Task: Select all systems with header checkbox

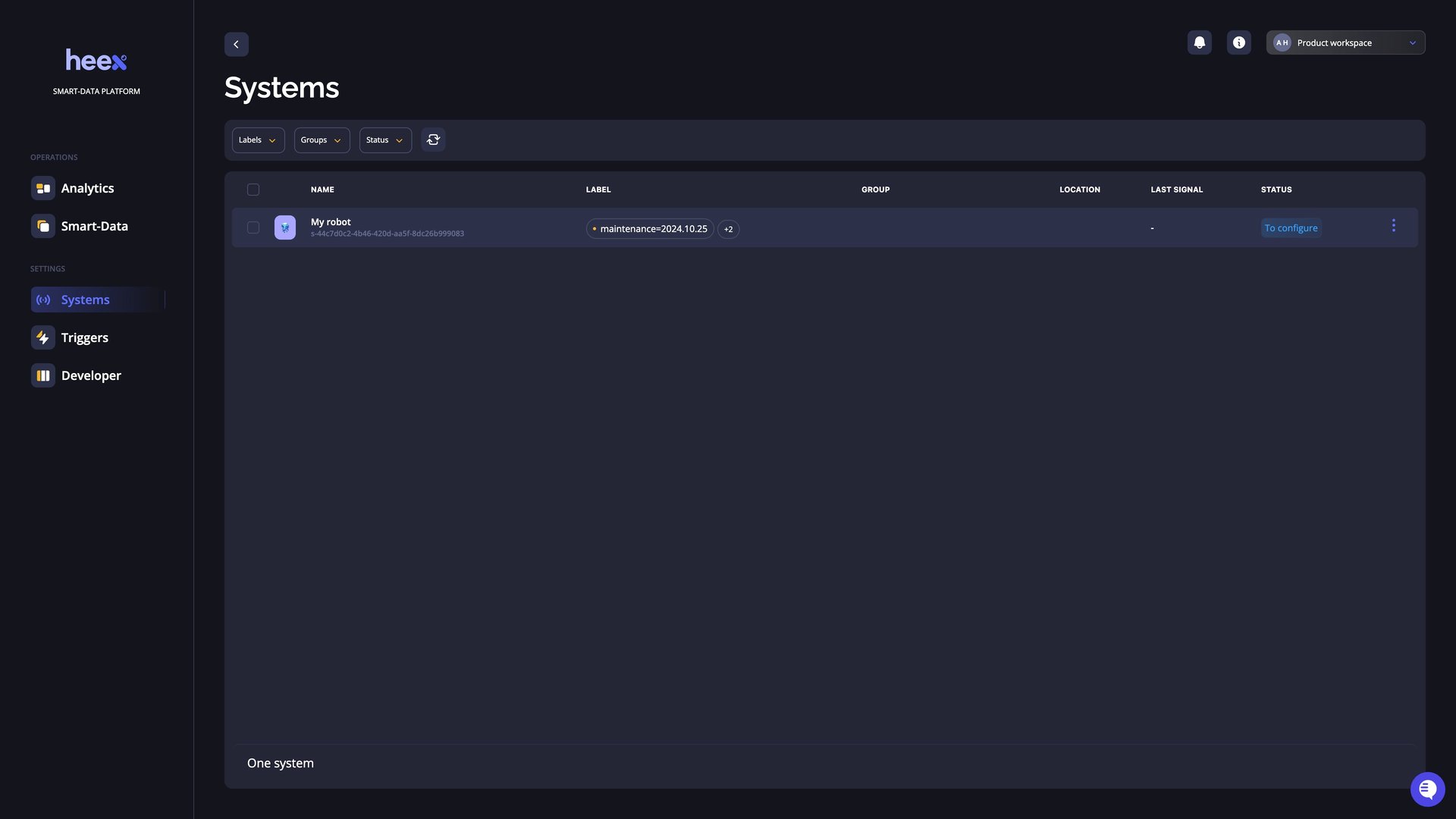Action: click(253, 190)
